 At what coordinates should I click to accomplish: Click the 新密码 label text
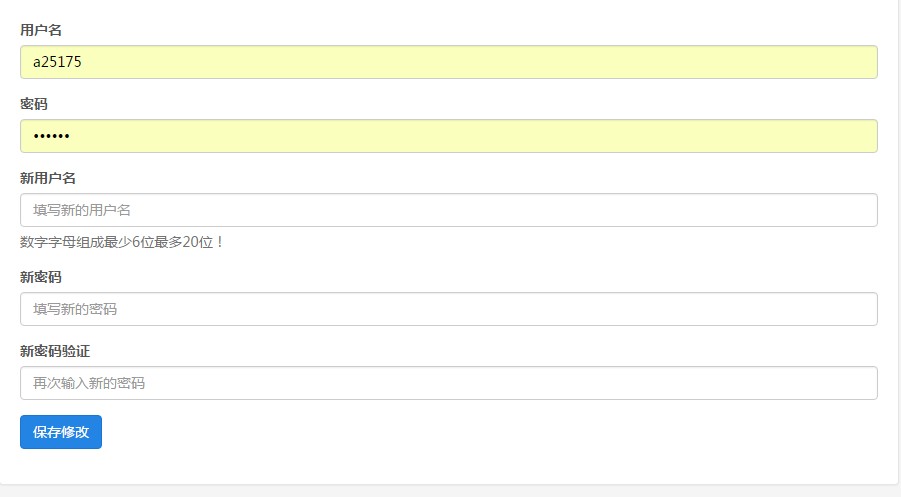pos(41,277)
